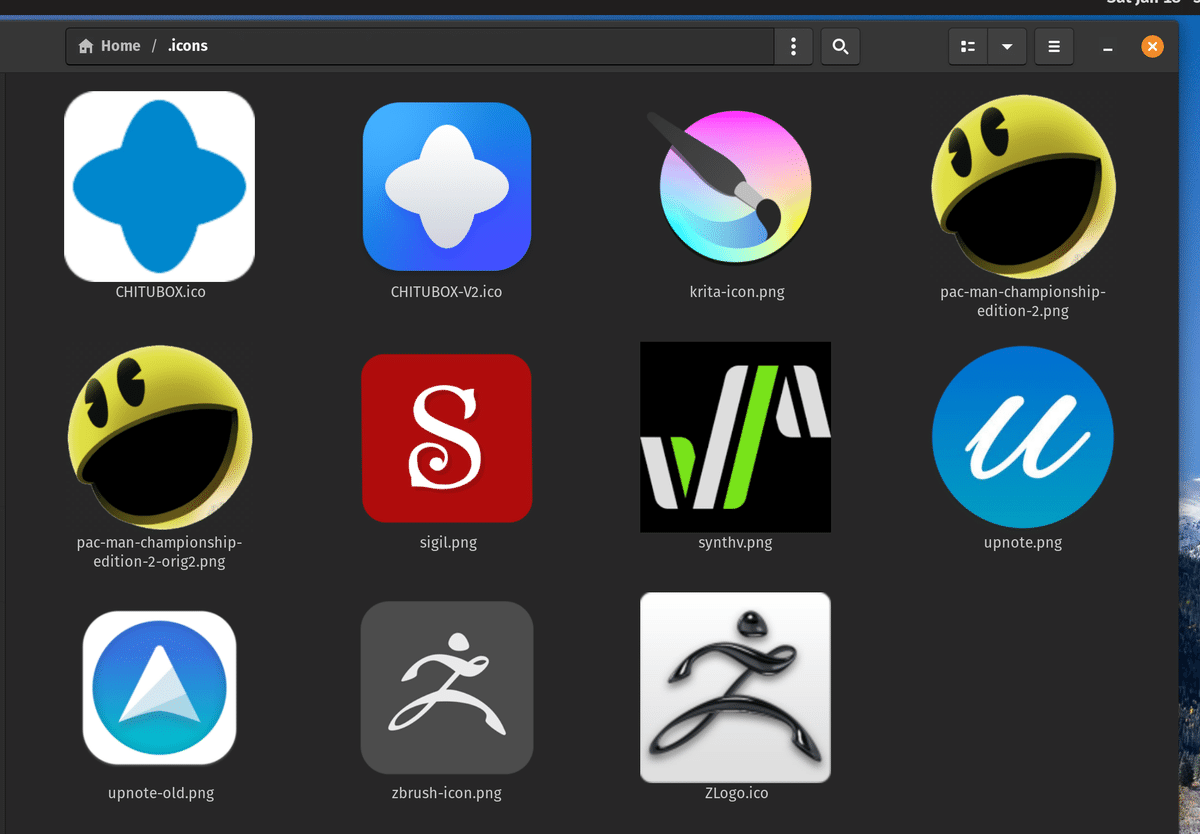
Task: Select the CHITUBOX-V2.ico blue icon
Action: (446, 186)
